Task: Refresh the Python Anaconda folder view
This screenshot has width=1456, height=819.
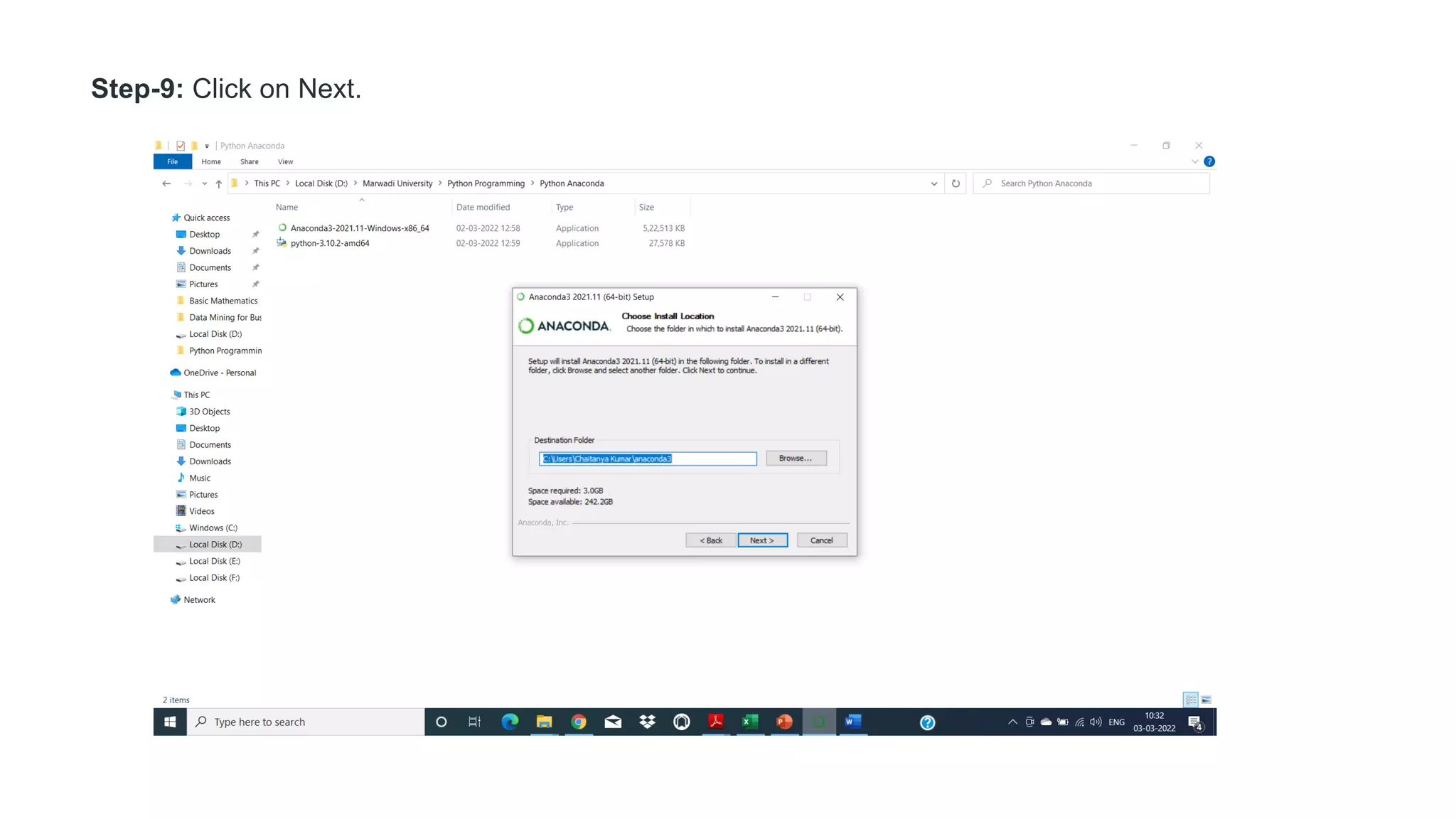Action: [955, 183]
